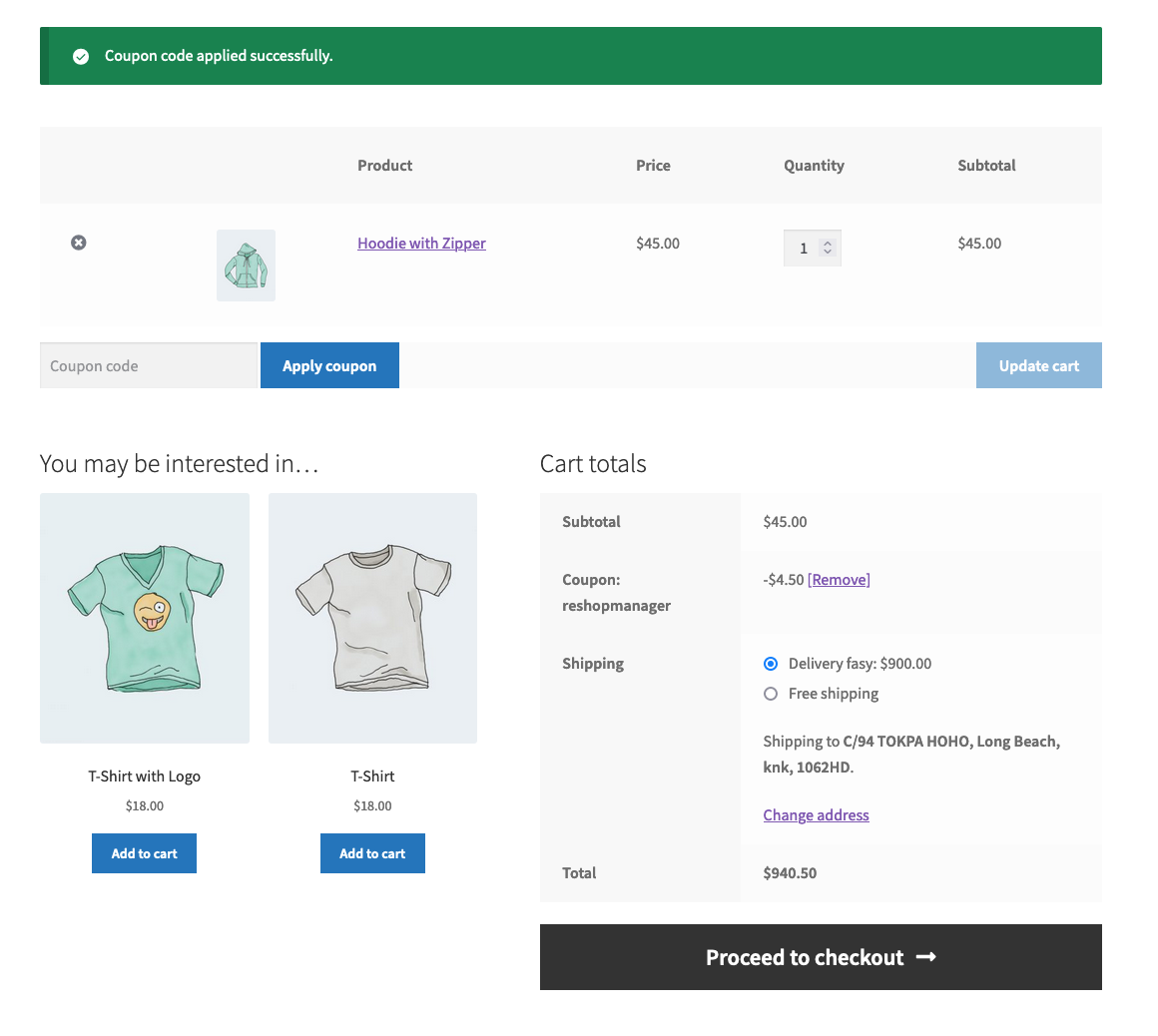Open the Hoodie with Zipper product link

421,244
